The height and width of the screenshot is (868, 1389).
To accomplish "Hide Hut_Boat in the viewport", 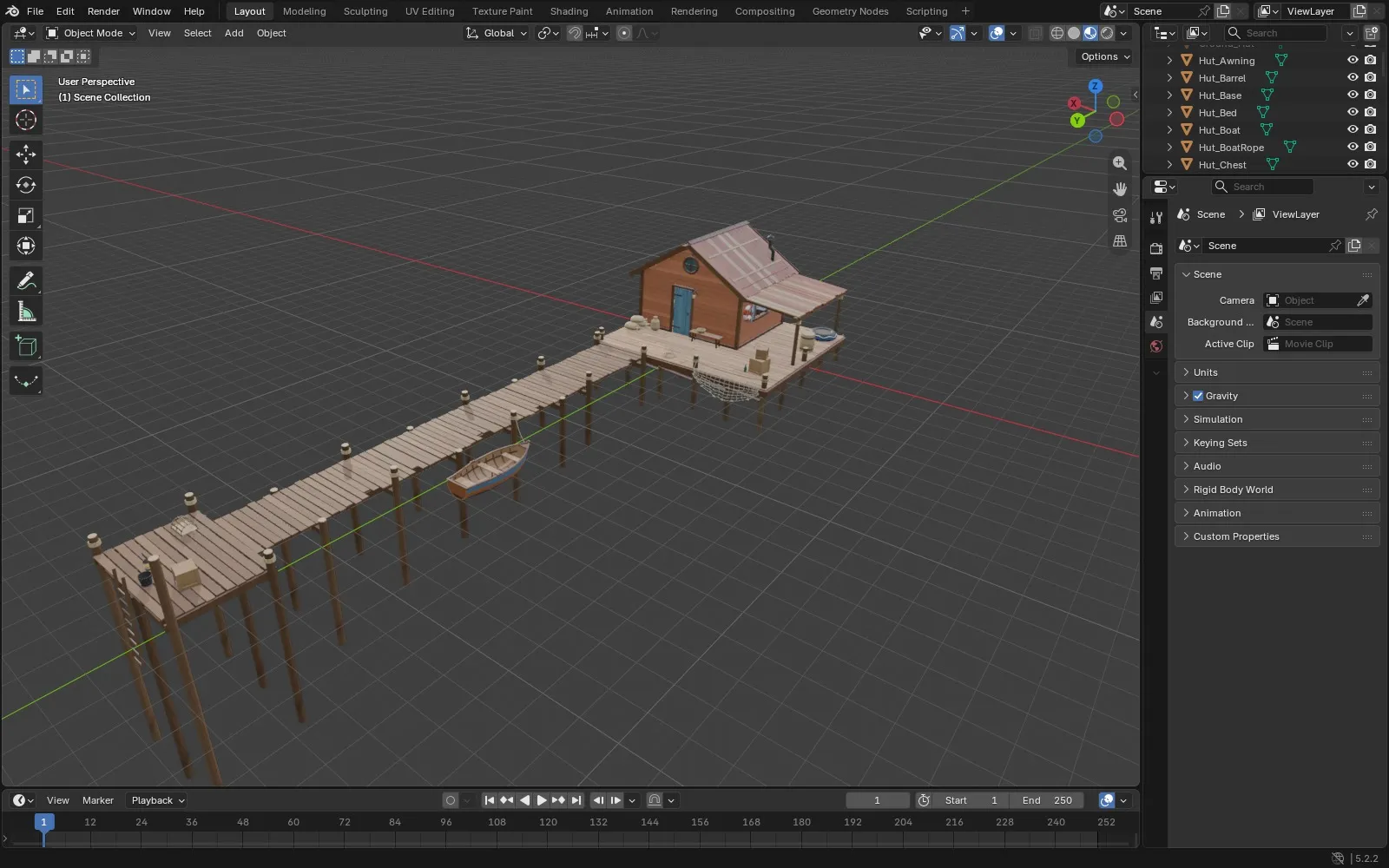I will click(1353, 130).
